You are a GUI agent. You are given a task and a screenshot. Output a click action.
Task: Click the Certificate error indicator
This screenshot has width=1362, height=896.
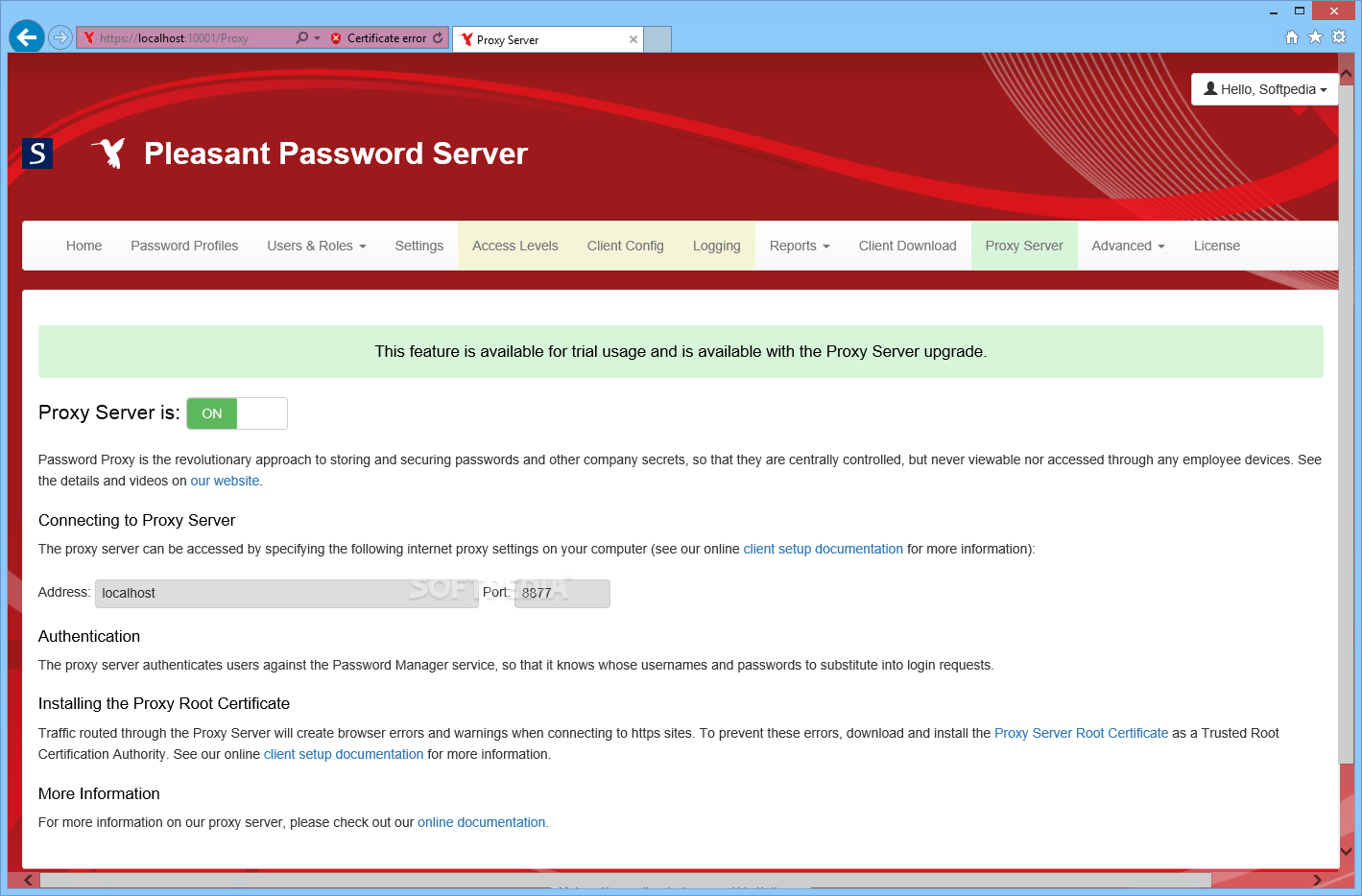point(378,38)
